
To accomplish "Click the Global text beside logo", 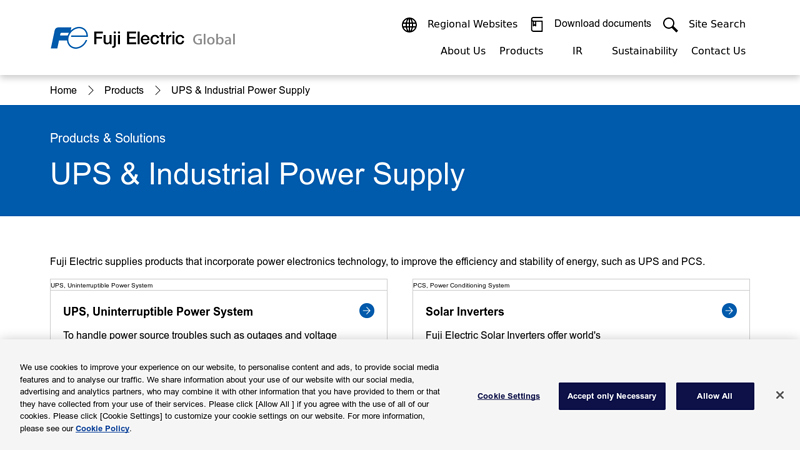I will click(x=214, y=39).
